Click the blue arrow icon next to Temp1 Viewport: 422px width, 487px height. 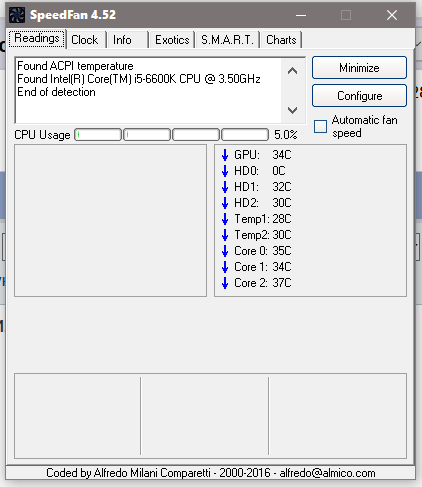coord(225,219)
